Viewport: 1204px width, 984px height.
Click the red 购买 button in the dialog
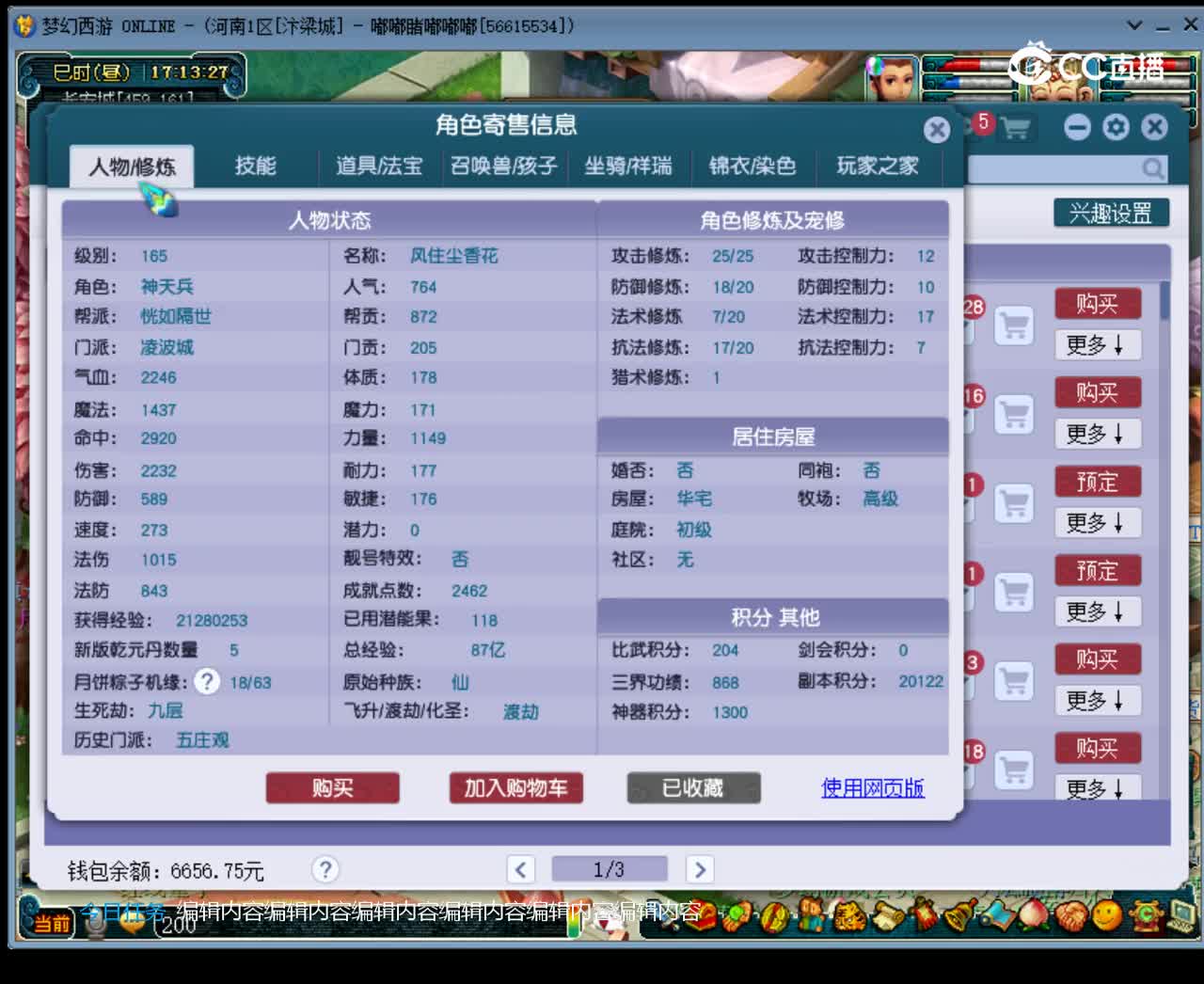click(332, 788)
